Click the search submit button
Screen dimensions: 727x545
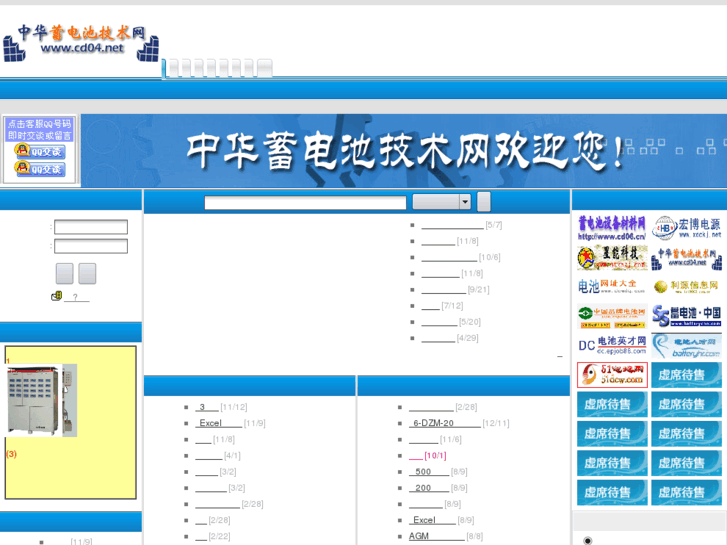484,202
